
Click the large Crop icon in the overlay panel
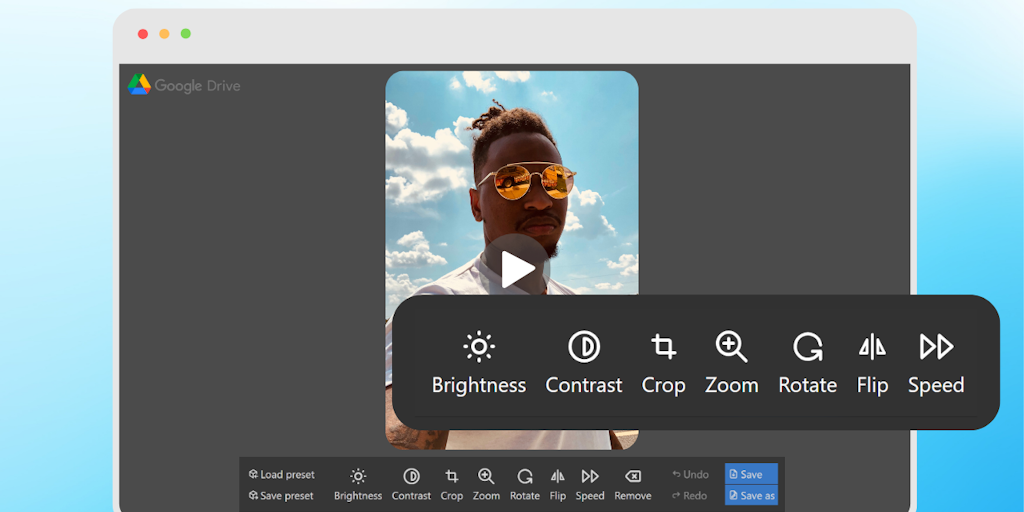[663, 347]
